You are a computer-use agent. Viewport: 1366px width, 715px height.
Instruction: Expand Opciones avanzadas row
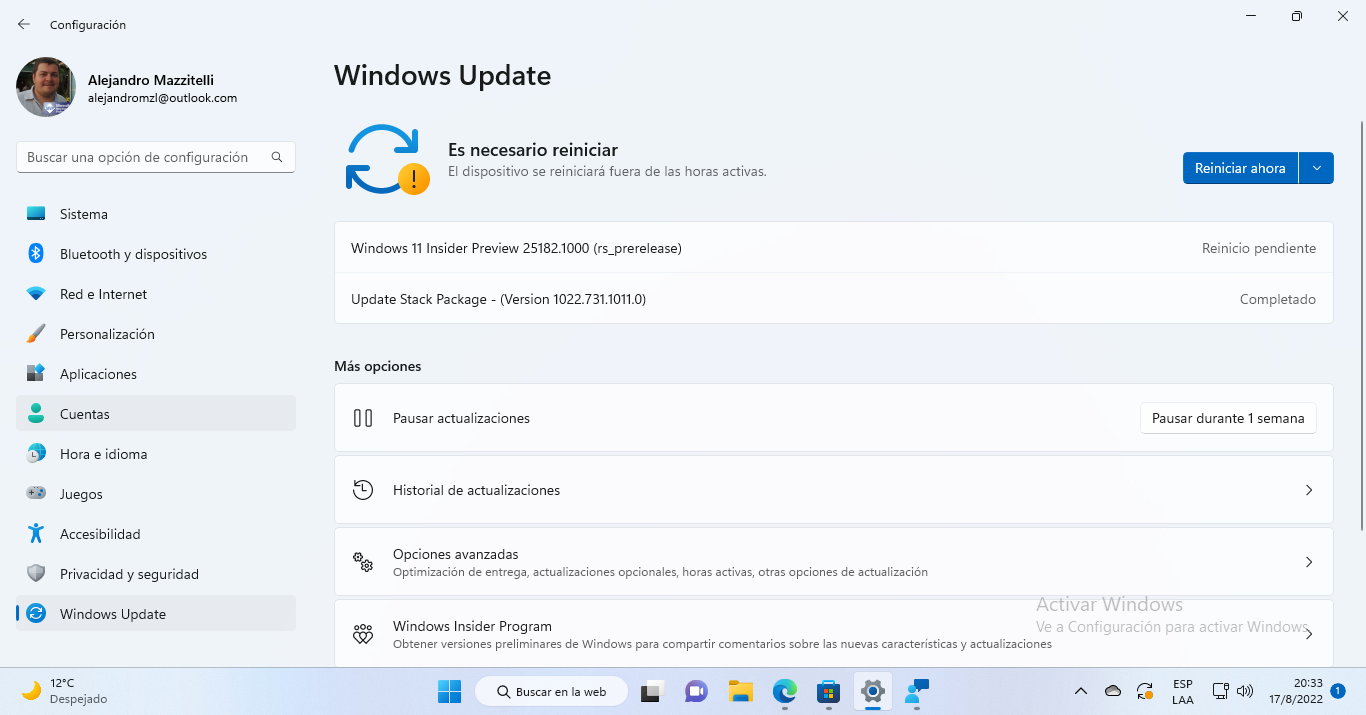click(x=832, y=562)
